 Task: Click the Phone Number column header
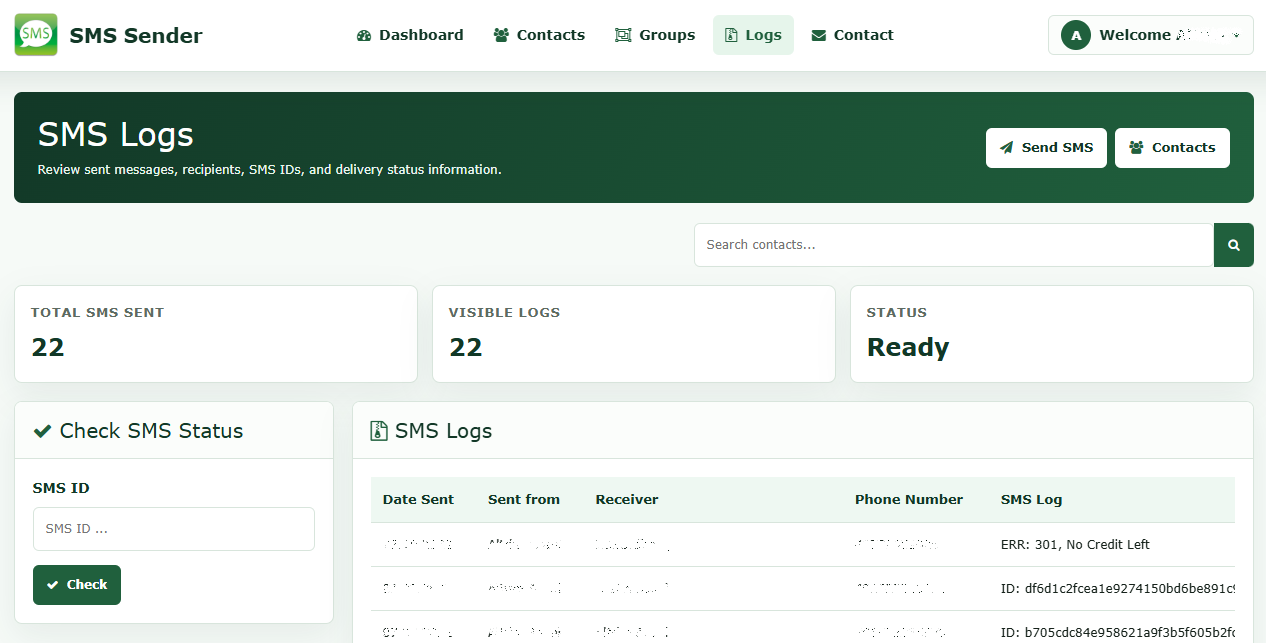click(909, 500)
